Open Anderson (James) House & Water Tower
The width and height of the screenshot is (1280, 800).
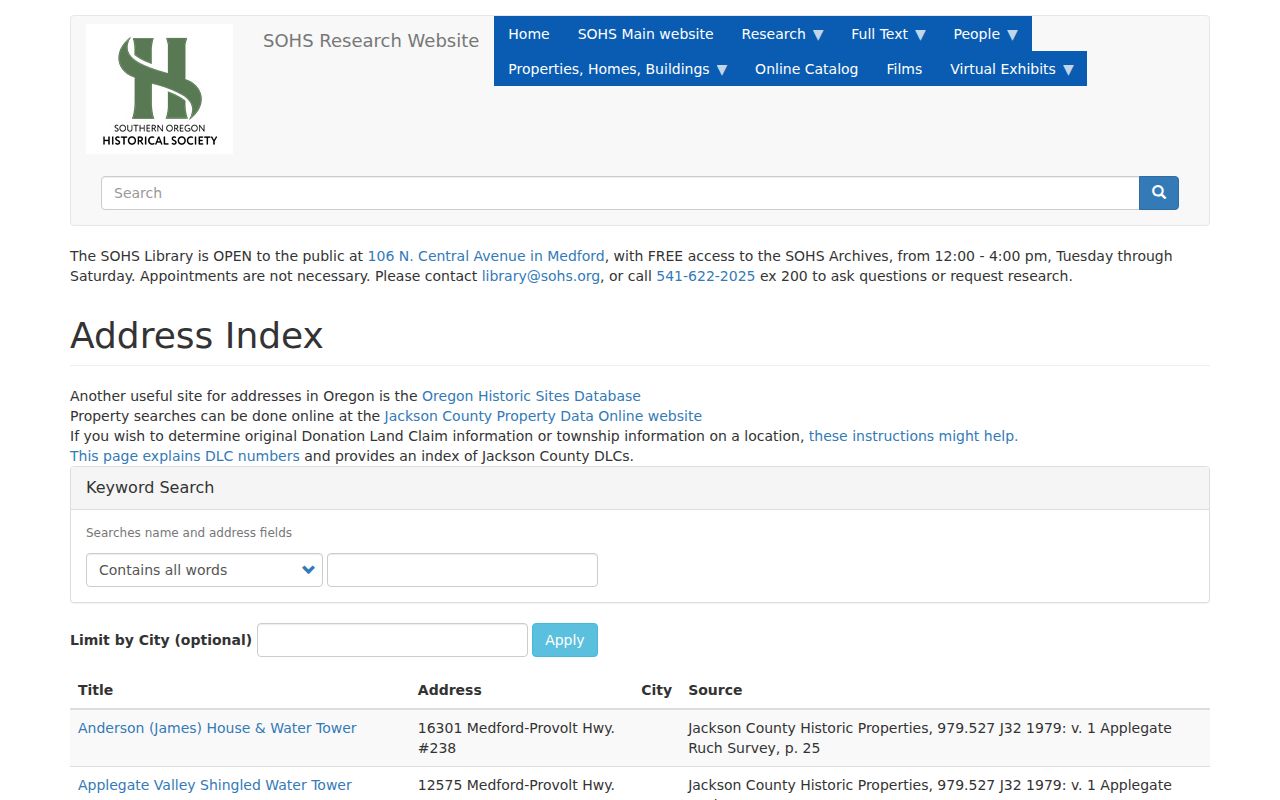pos(217,728)
